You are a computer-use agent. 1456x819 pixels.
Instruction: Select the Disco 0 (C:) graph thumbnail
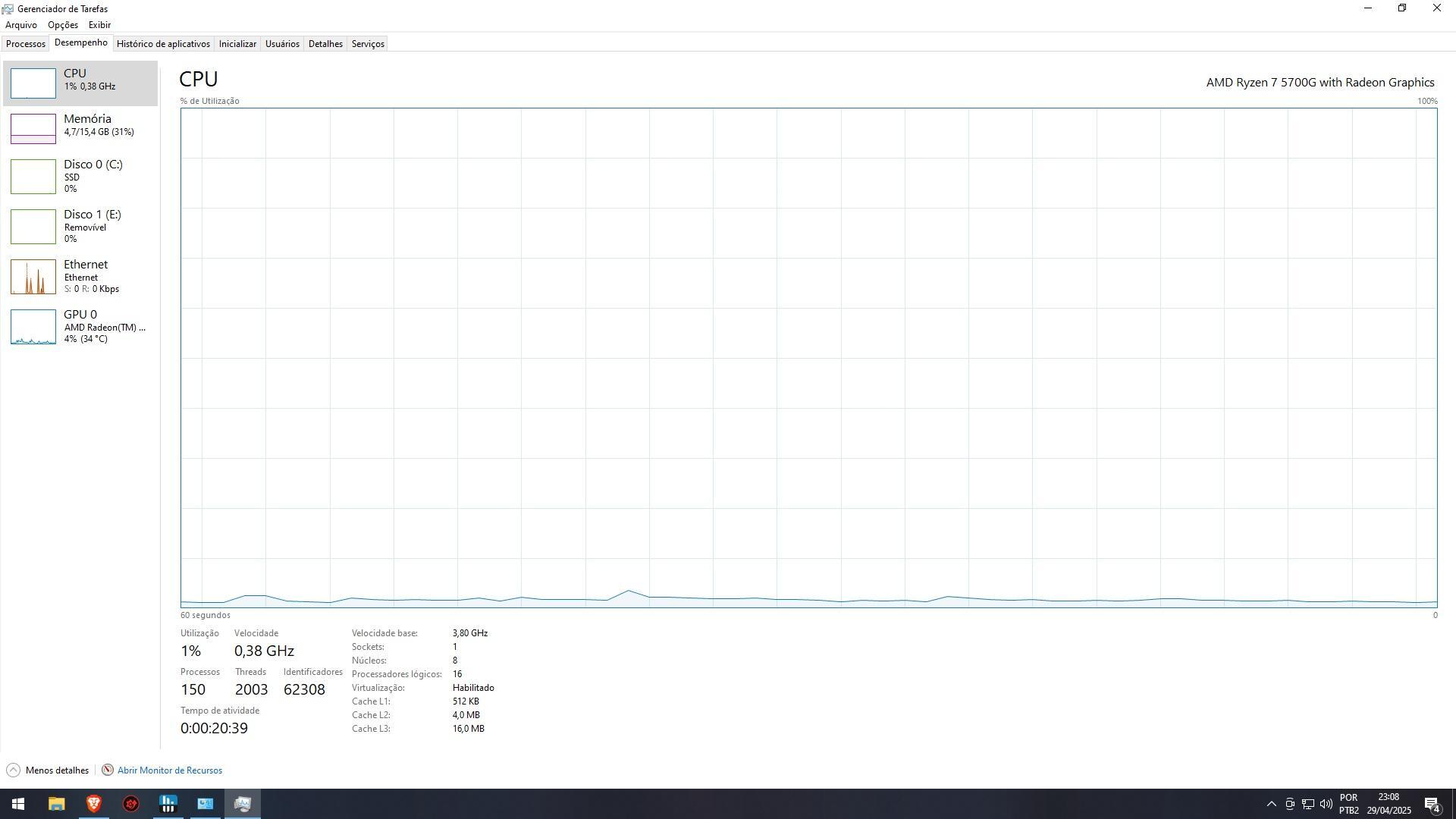point(33,177)
